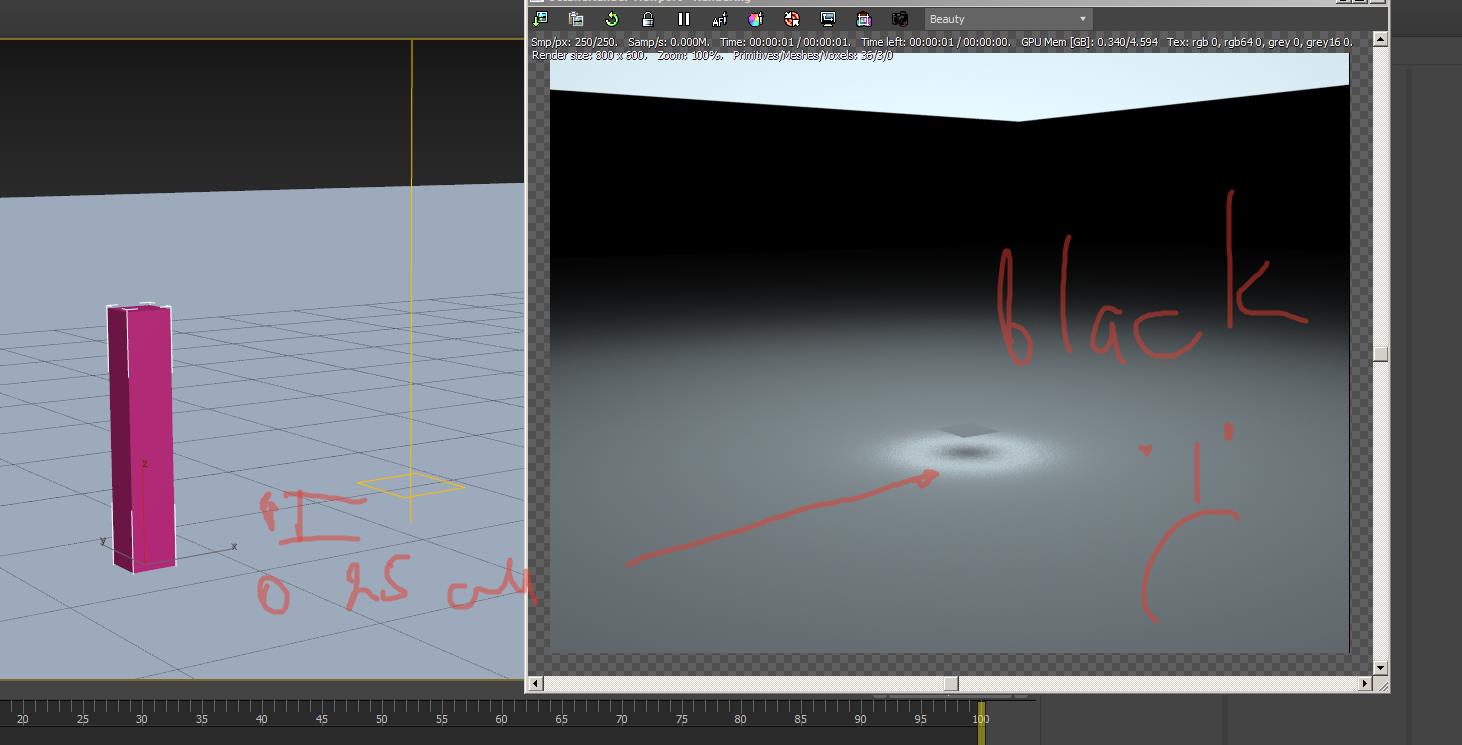The width and height of the screenshot is (1462, 745).
Task: Click the small gray plane in the rendered image
Action: pyautogui.click(x=967, y=432)
